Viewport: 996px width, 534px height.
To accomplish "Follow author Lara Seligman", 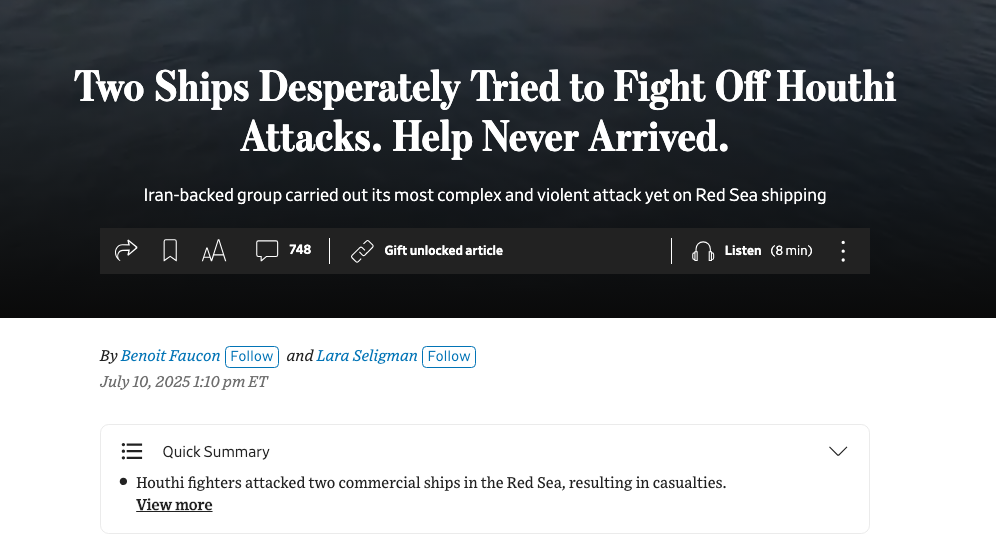I will click(x=448, y=356).
